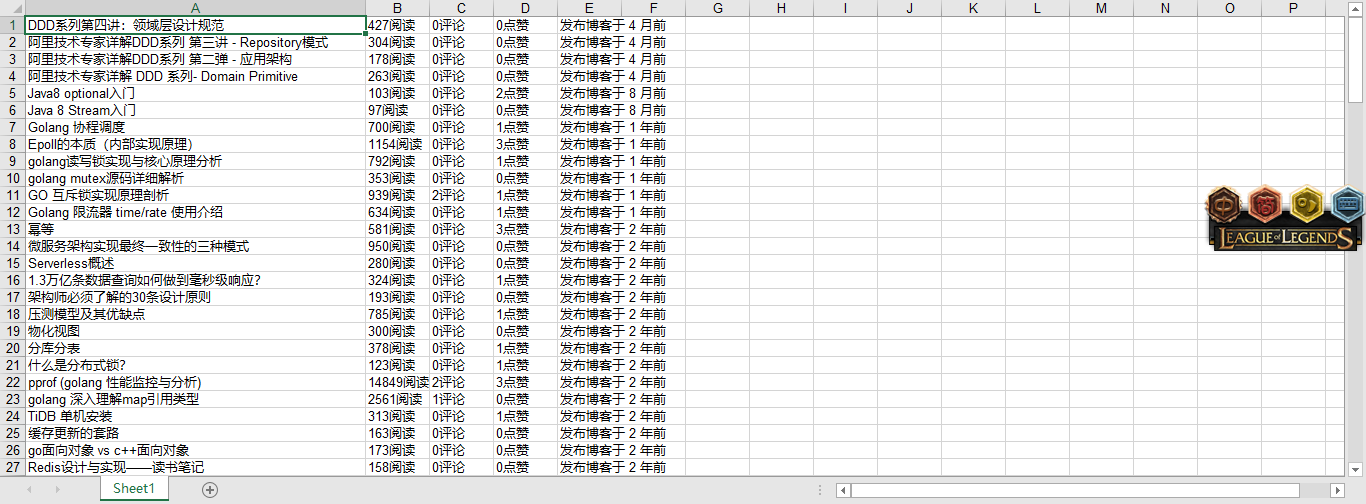Click the previous sheet navigation arrow
This screenshot has width=1366, height=504.
29,489
